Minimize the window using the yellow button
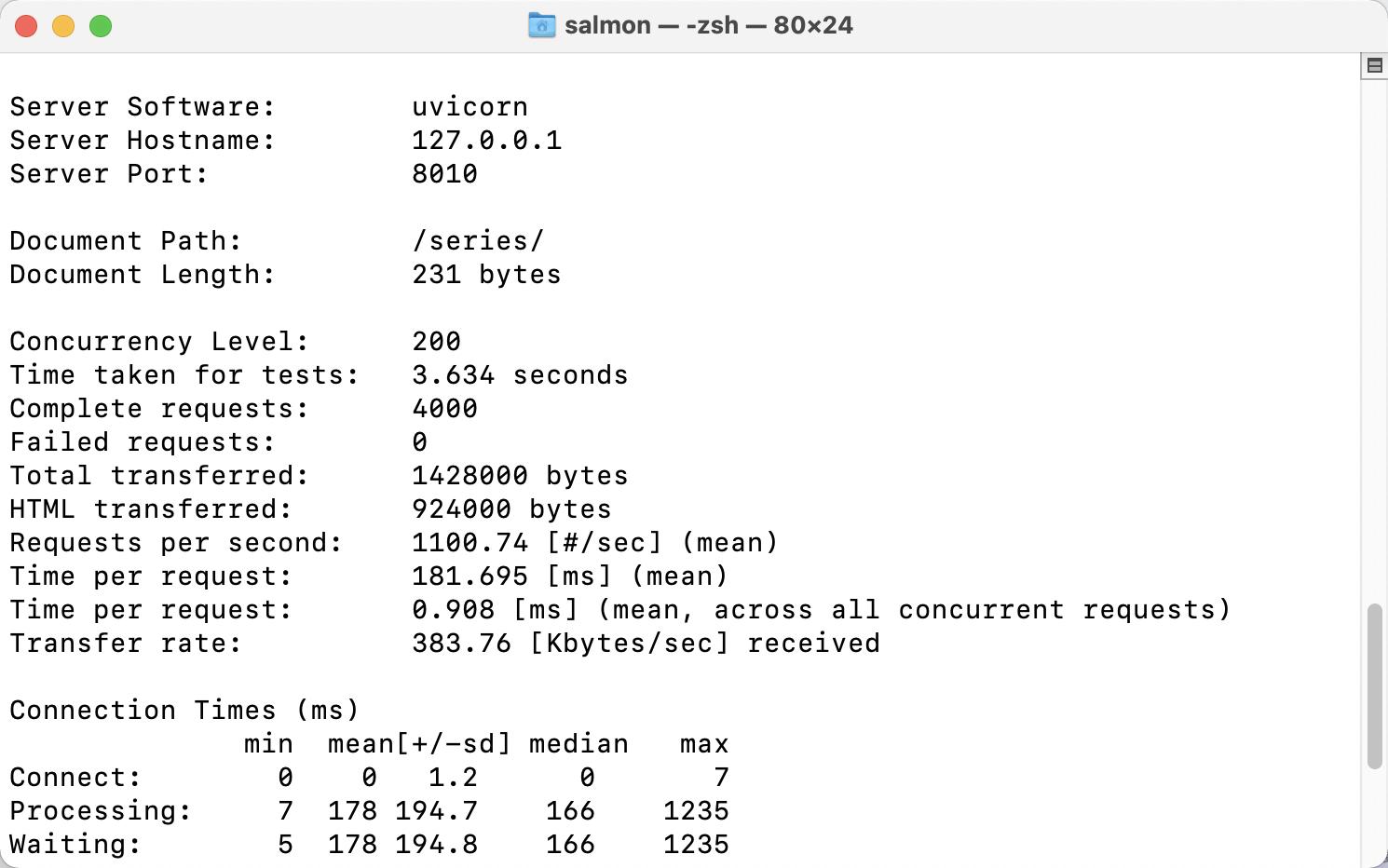This screenshot has height=868, width=1388. tap(63, 26)
